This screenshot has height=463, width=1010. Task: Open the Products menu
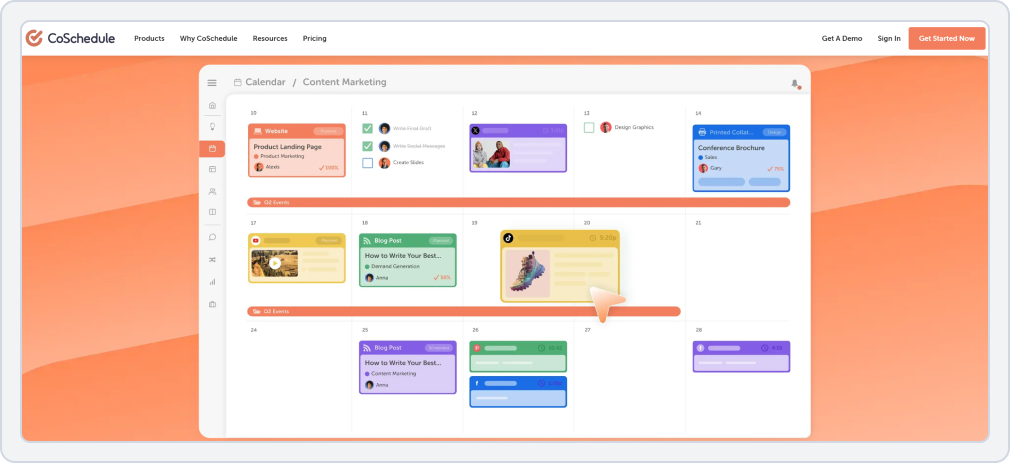point(149,39)
